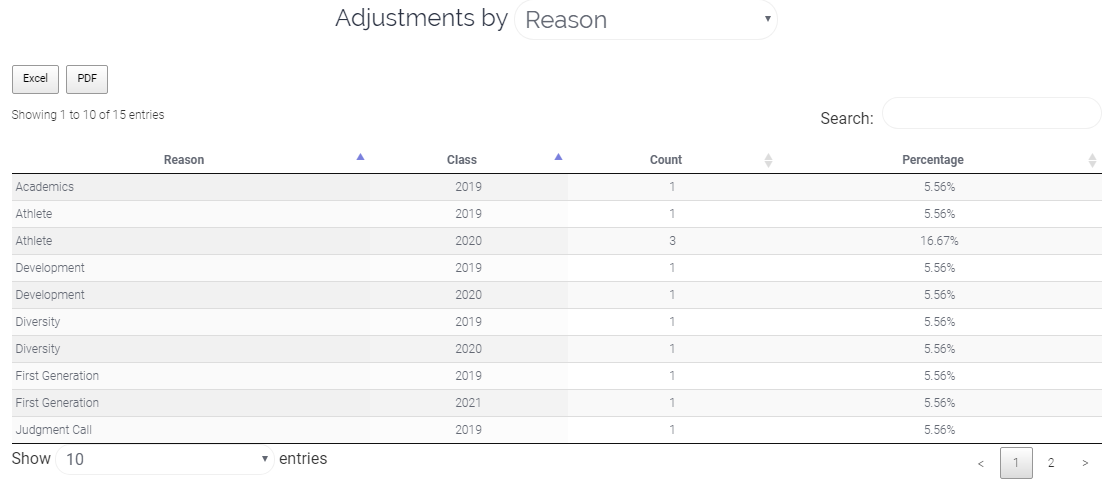1115x491 pixels.
Task: Click the Reason column header text
Action: coord(183,160)
